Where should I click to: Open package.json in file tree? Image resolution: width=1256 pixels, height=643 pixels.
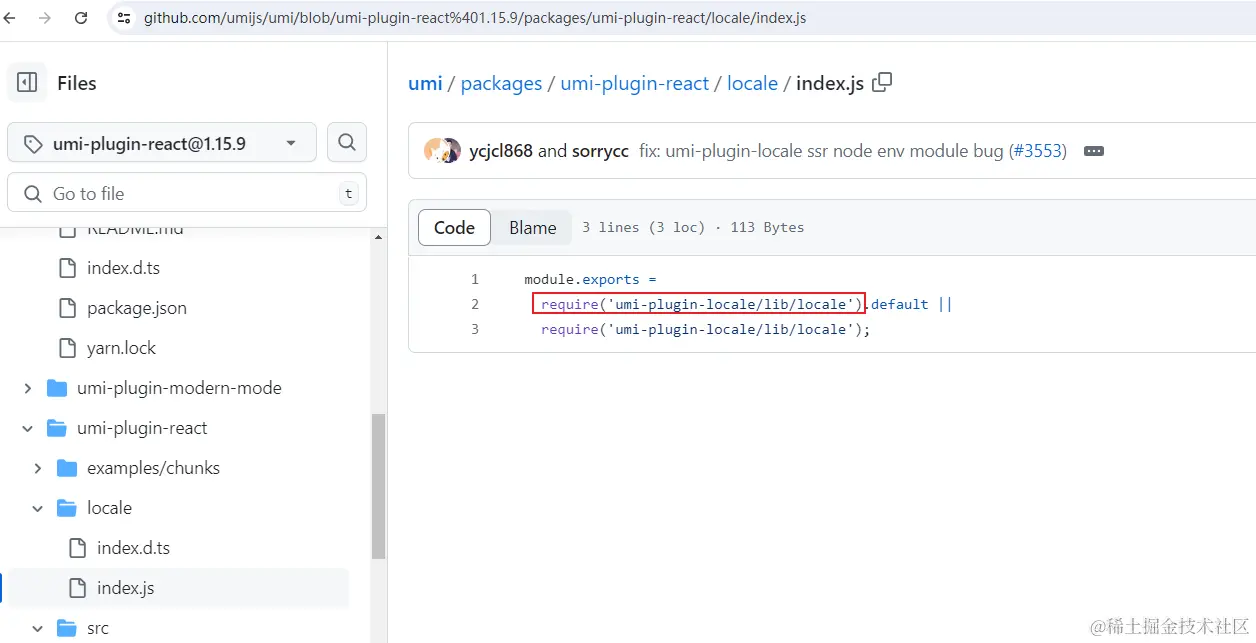tap(136, 308)
